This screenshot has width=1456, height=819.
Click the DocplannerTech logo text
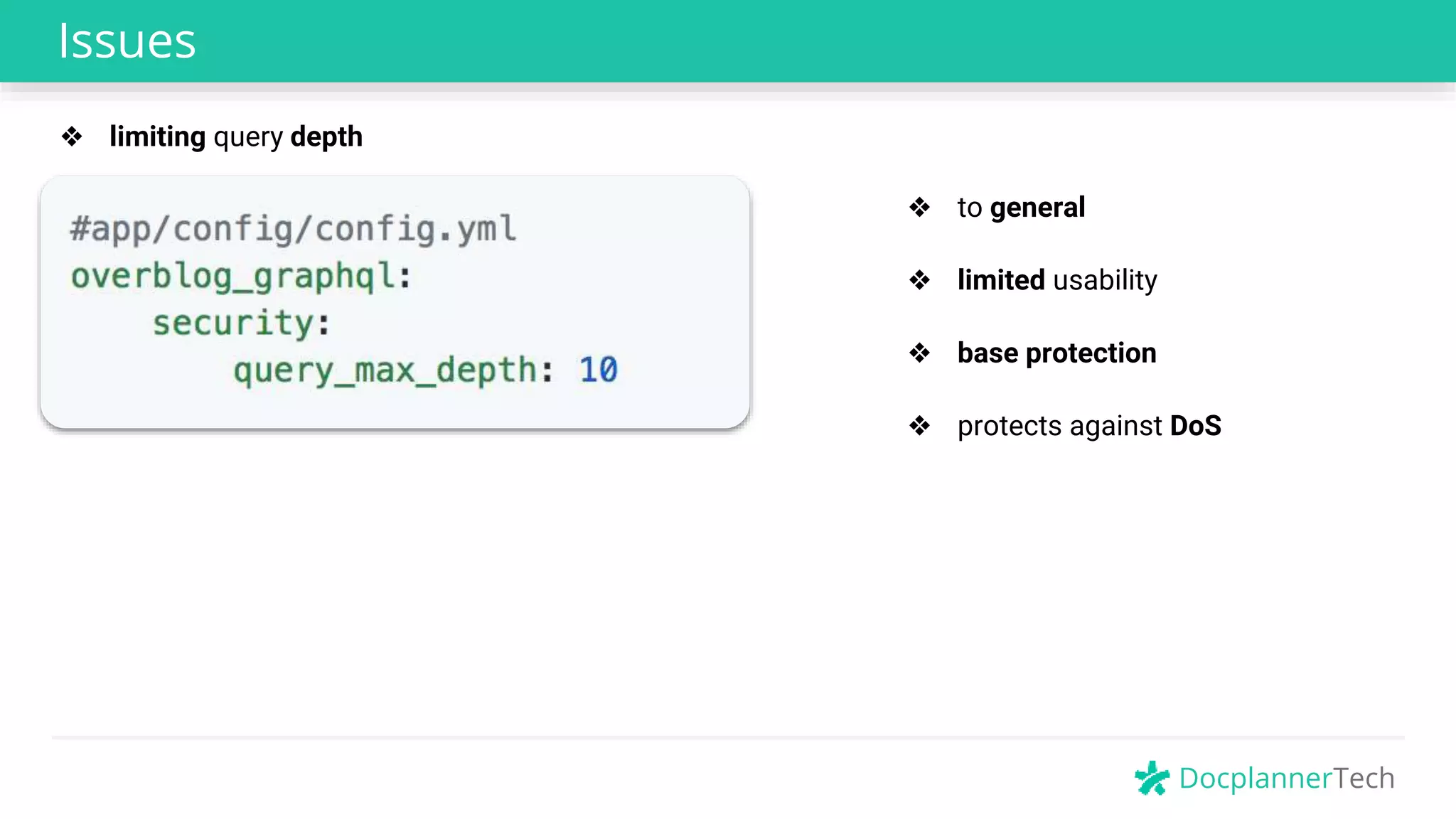(x=1287, y=778)
